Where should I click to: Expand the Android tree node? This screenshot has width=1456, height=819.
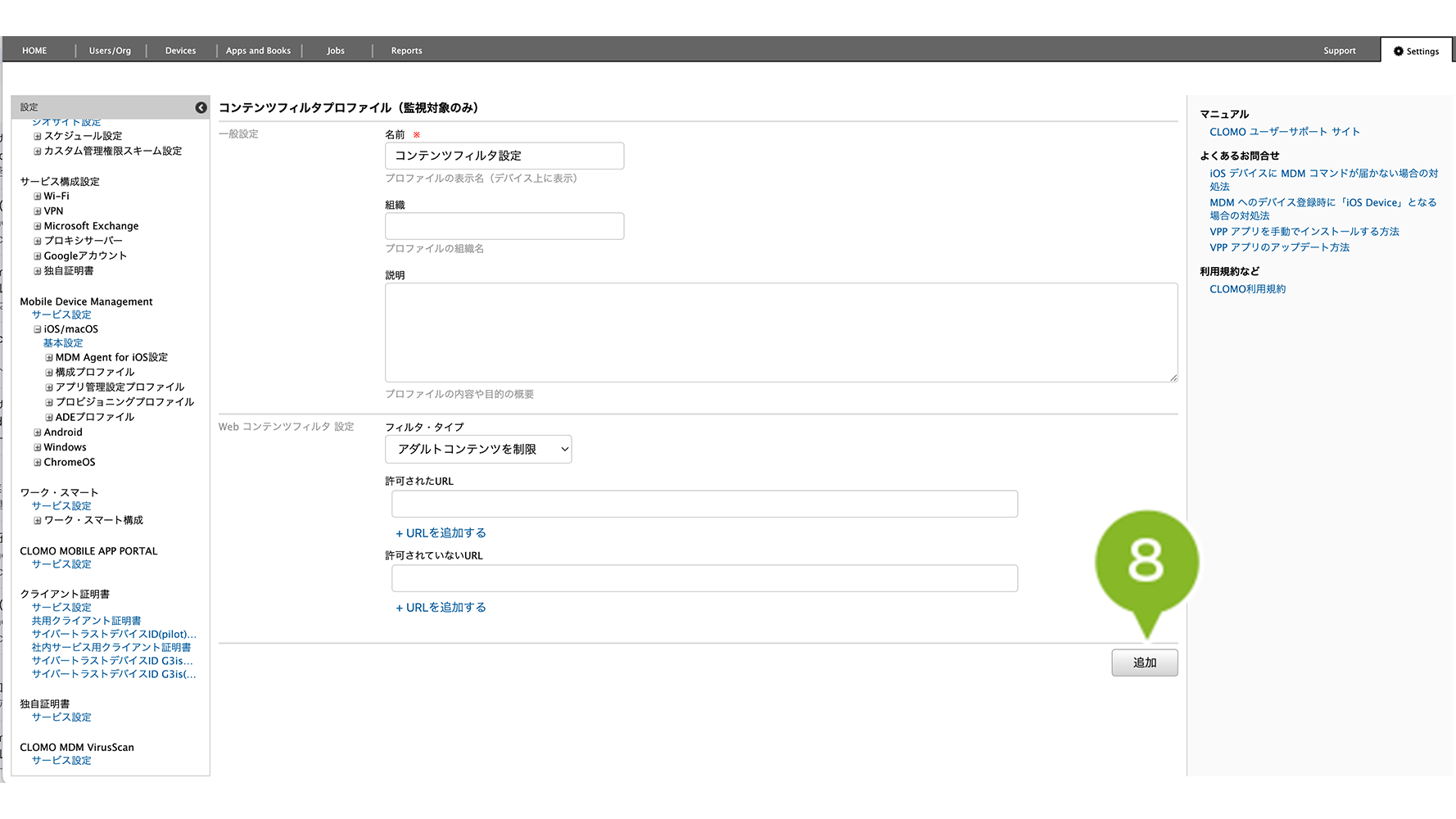point(37,432)
